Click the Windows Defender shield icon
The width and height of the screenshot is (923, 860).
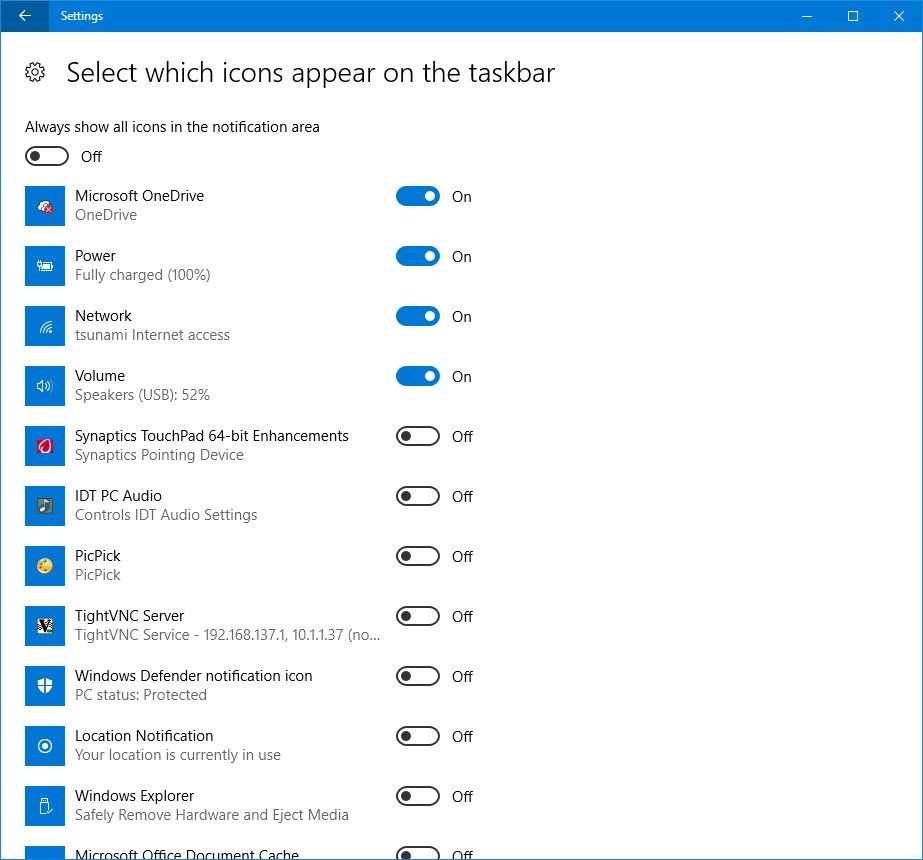44,686
